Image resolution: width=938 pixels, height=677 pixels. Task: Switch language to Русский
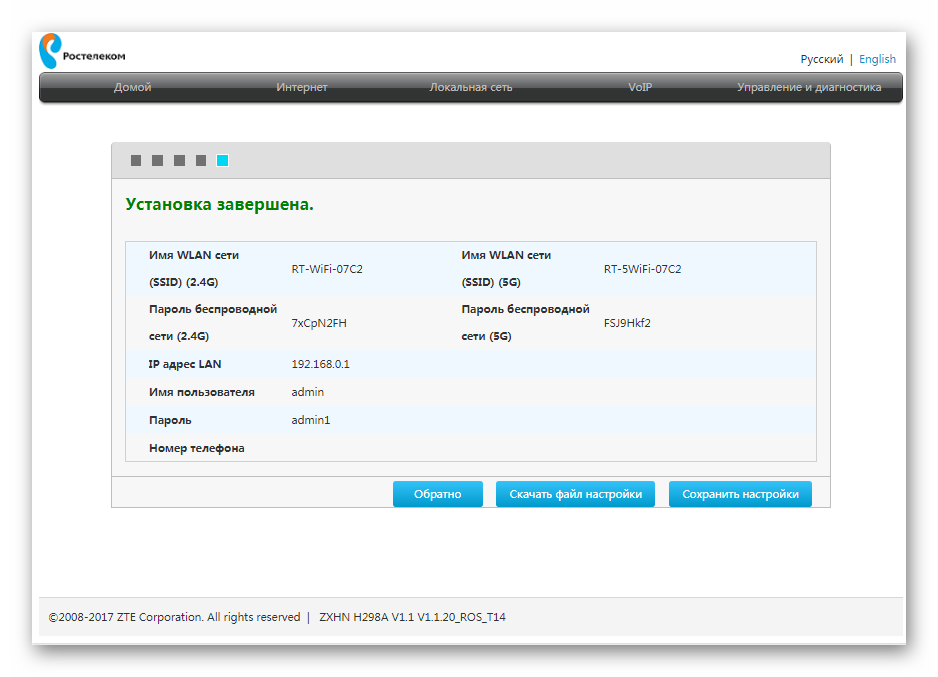tap(821, 59)
